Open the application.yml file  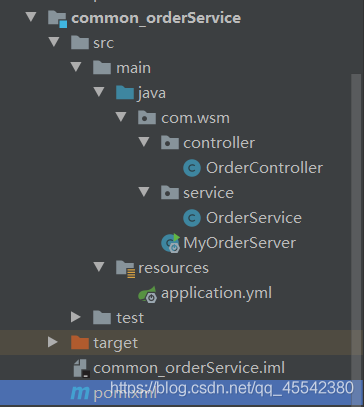coord(216,293)
